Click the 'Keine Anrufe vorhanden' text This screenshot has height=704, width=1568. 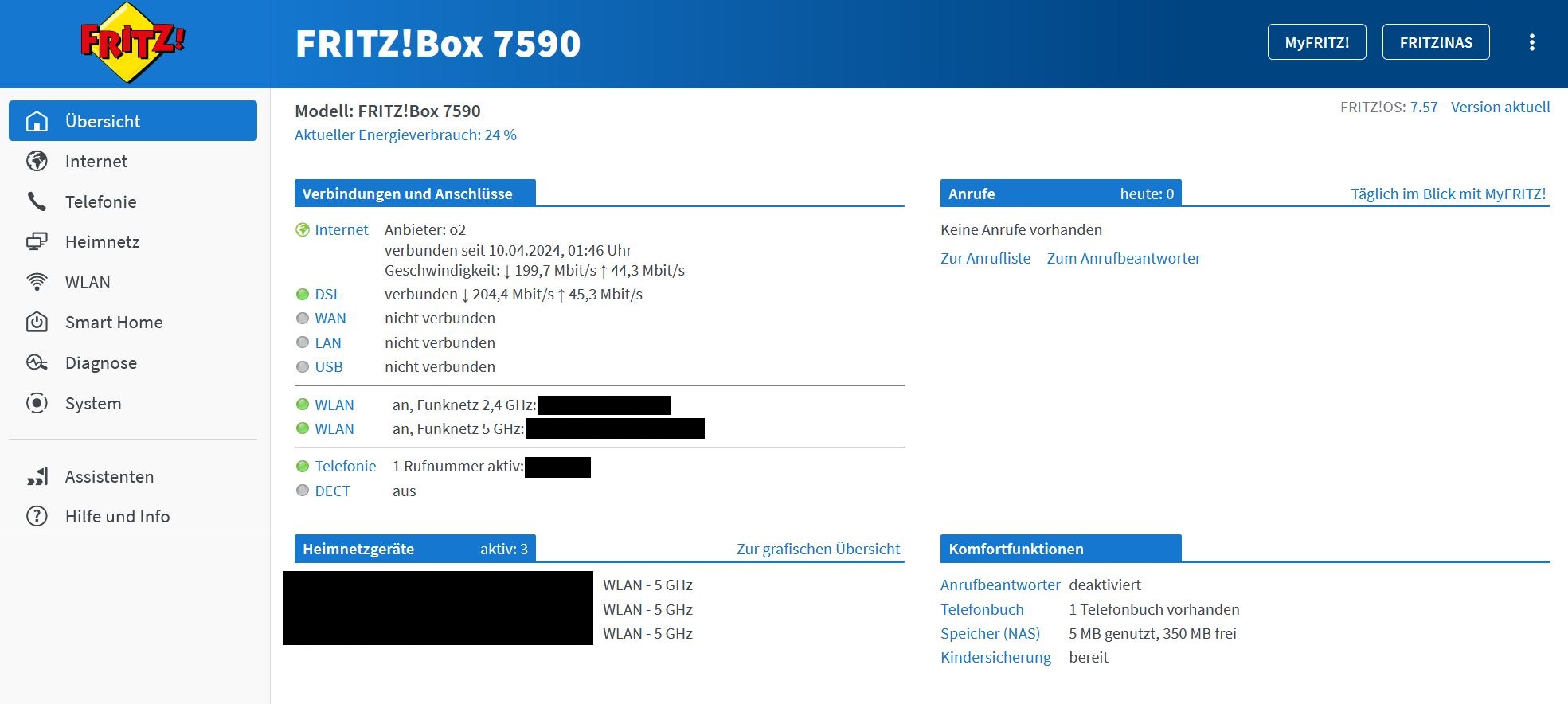[1021, 230]
